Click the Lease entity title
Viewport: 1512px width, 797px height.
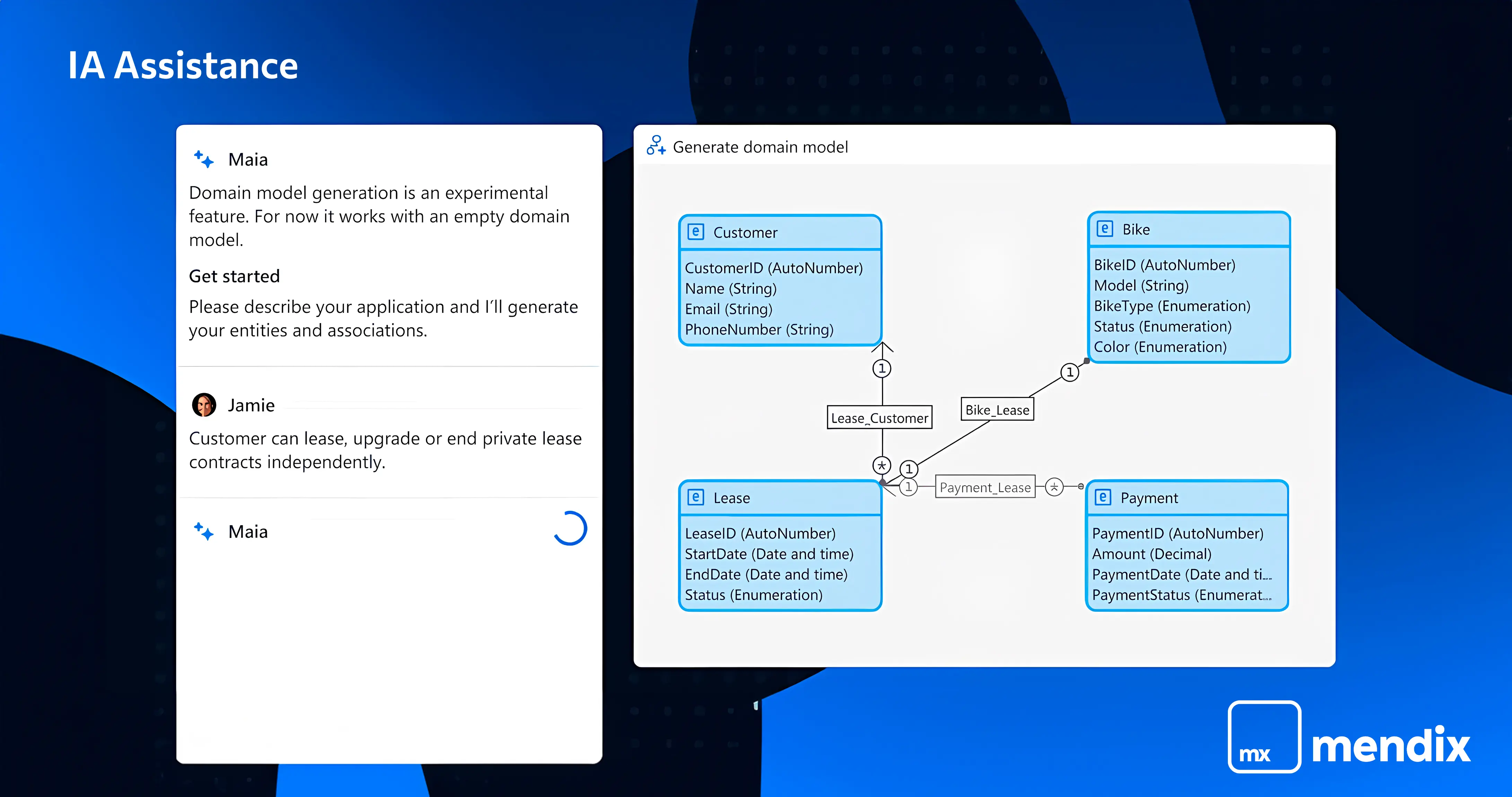coord(731,498)
